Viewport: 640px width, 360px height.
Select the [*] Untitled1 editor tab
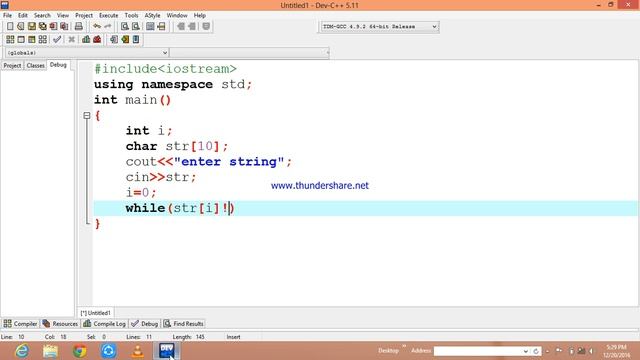[96, 313]
